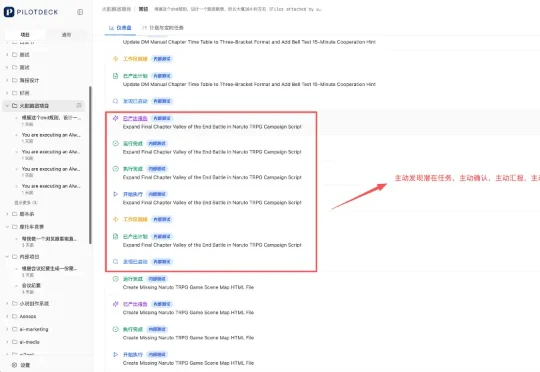
Task: Click document icon of Expand Final Chapter 已产出计划 row
Action: (116, 236)
